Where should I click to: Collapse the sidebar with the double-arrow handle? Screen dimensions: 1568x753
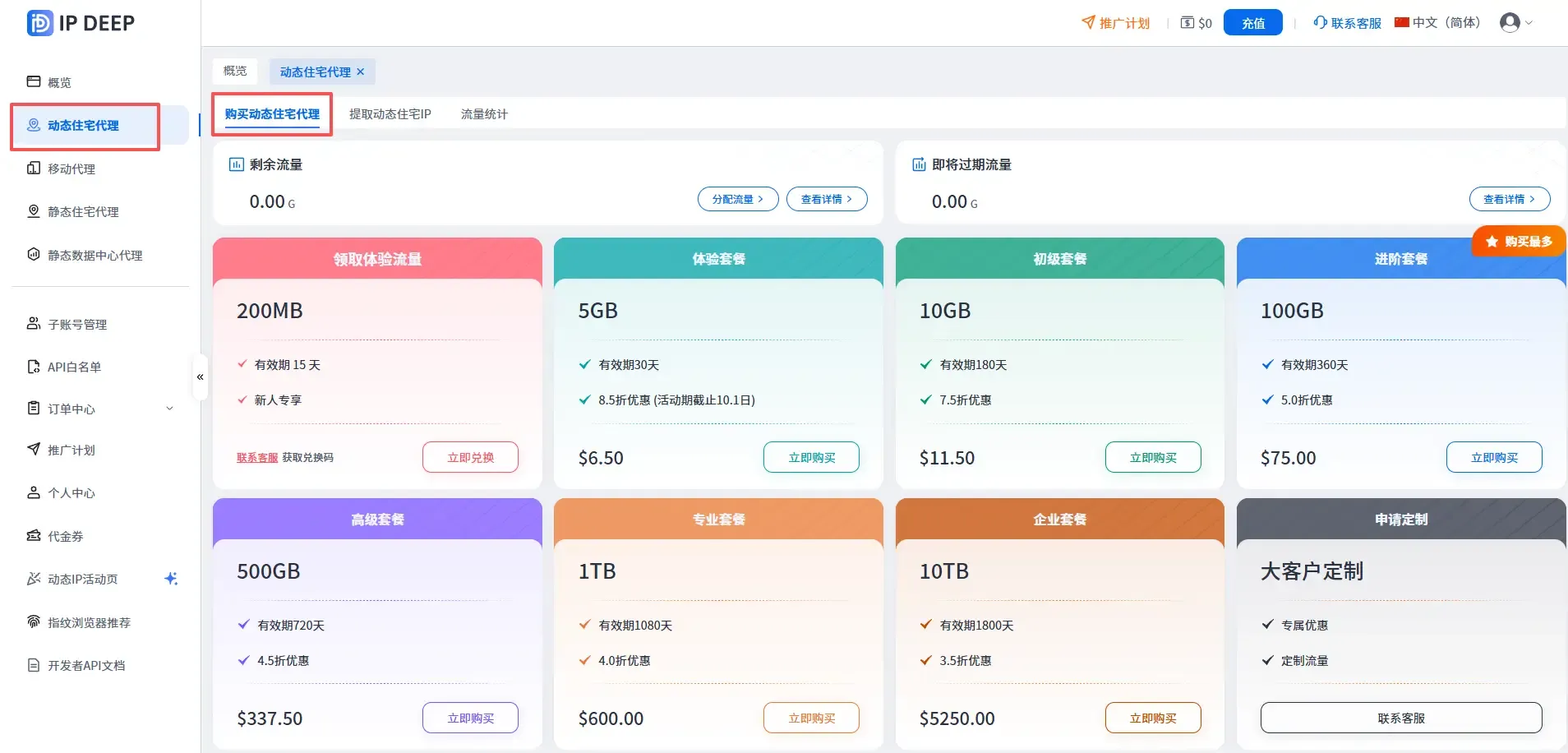(200, 376)
